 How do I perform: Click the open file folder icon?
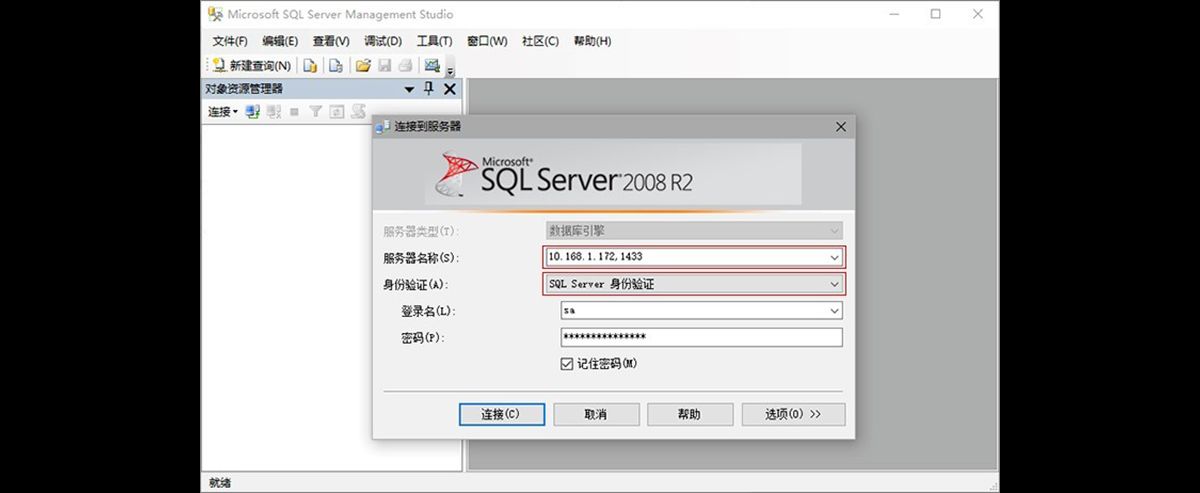[x=363, y=65]
